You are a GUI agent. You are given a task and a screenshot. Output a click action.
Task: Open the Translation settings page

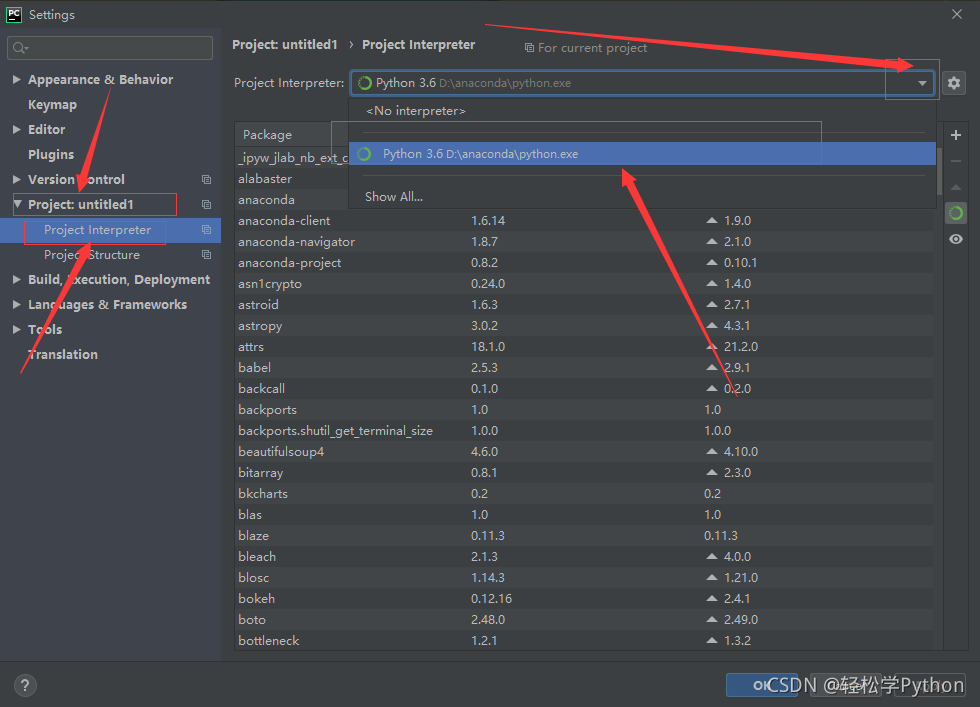[62, 354]
